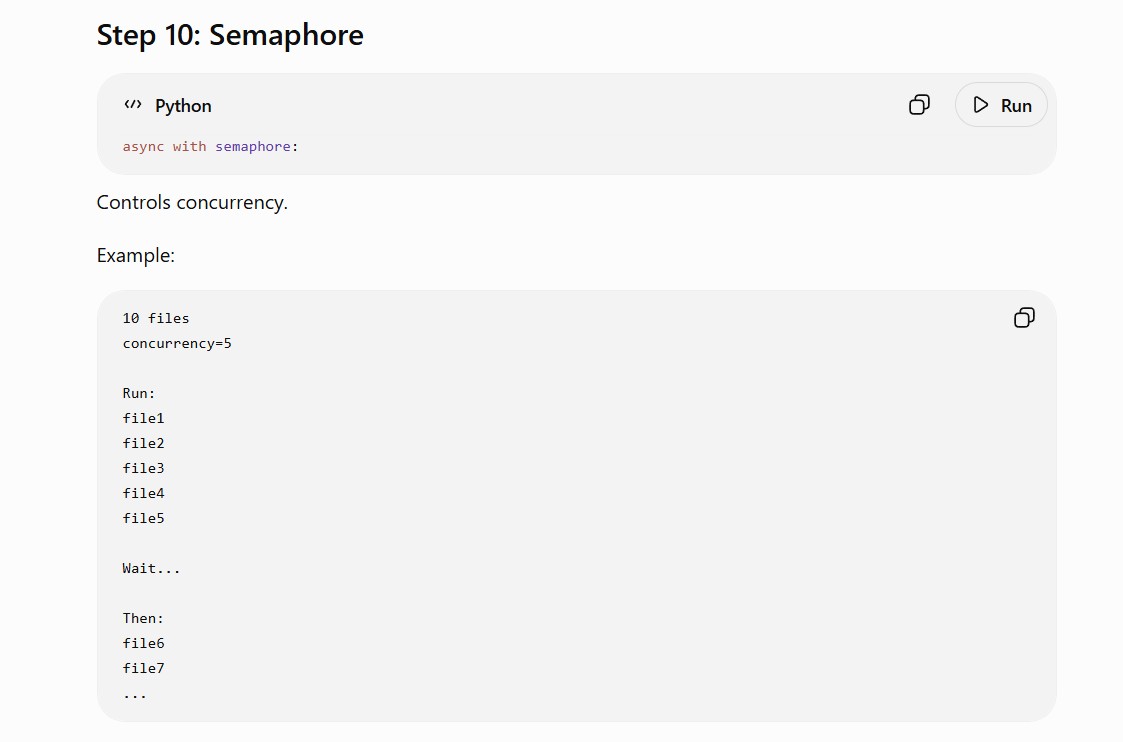Click the Then: line

143,618
